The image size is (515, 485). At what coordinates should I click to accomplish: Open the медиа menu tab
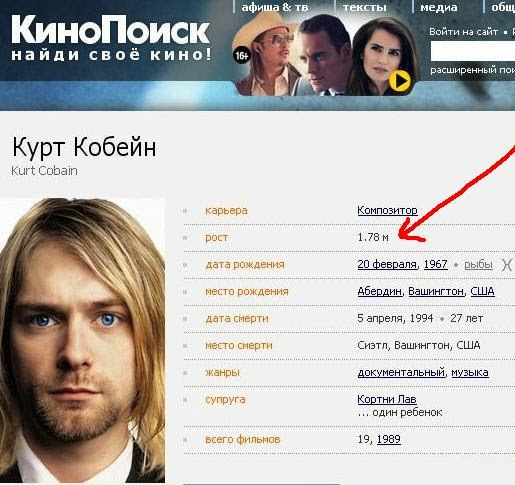pyautogui.click(x=439, y=7)
